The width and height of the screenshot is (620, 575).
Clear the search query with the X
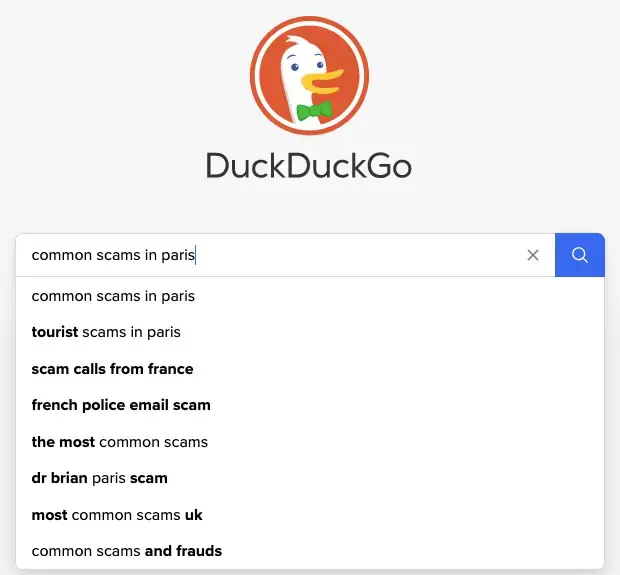point(533,255)
